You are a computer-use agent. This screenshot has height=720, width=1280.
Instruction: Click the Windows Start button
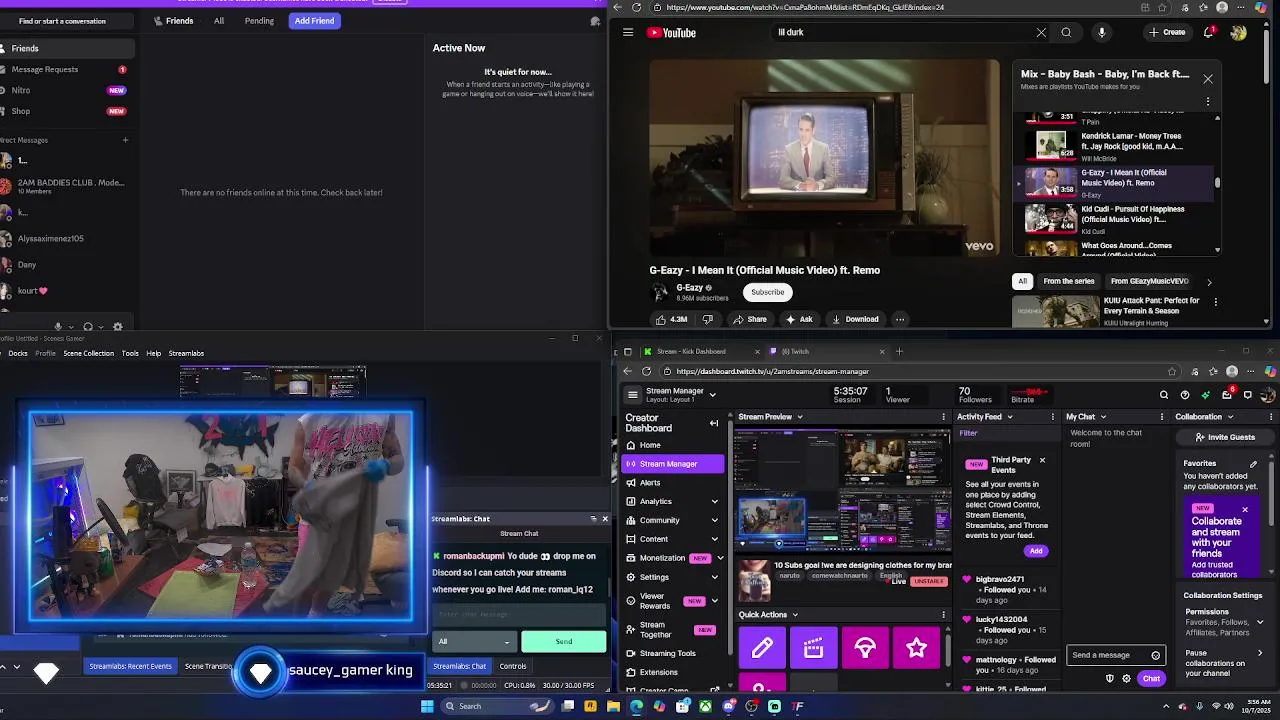click(427, 706)
